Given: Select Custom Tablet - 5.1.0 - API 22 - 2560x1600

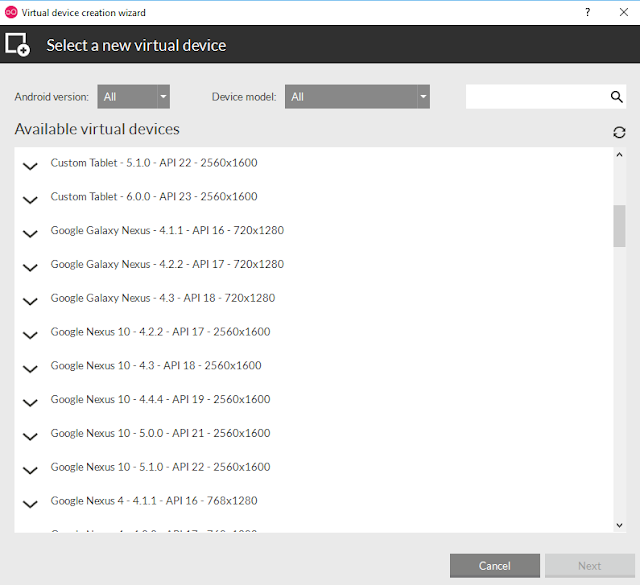Looking at the screenshot, I should (x=154, y=163).
